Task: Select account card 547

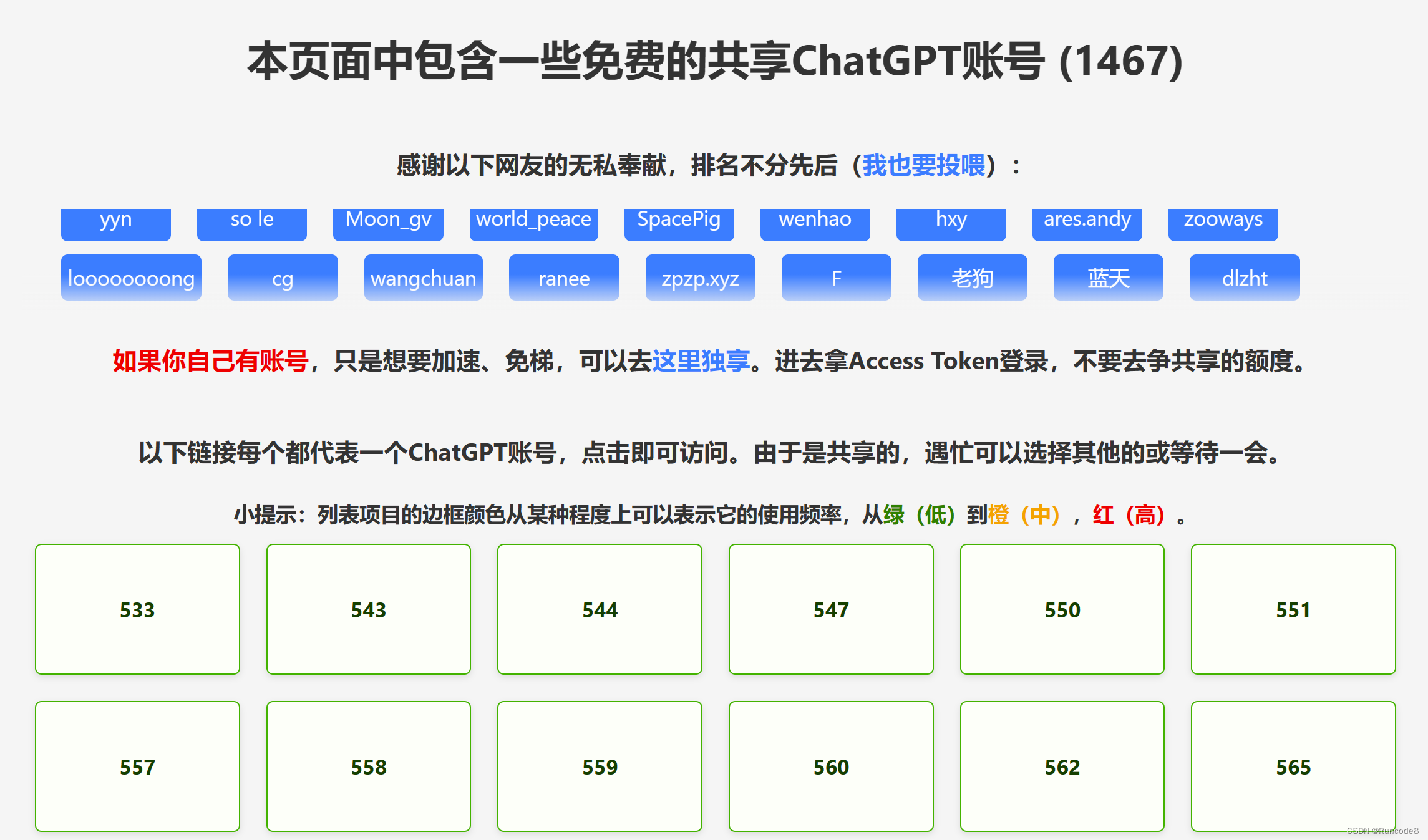Action: tap(830, 609)
